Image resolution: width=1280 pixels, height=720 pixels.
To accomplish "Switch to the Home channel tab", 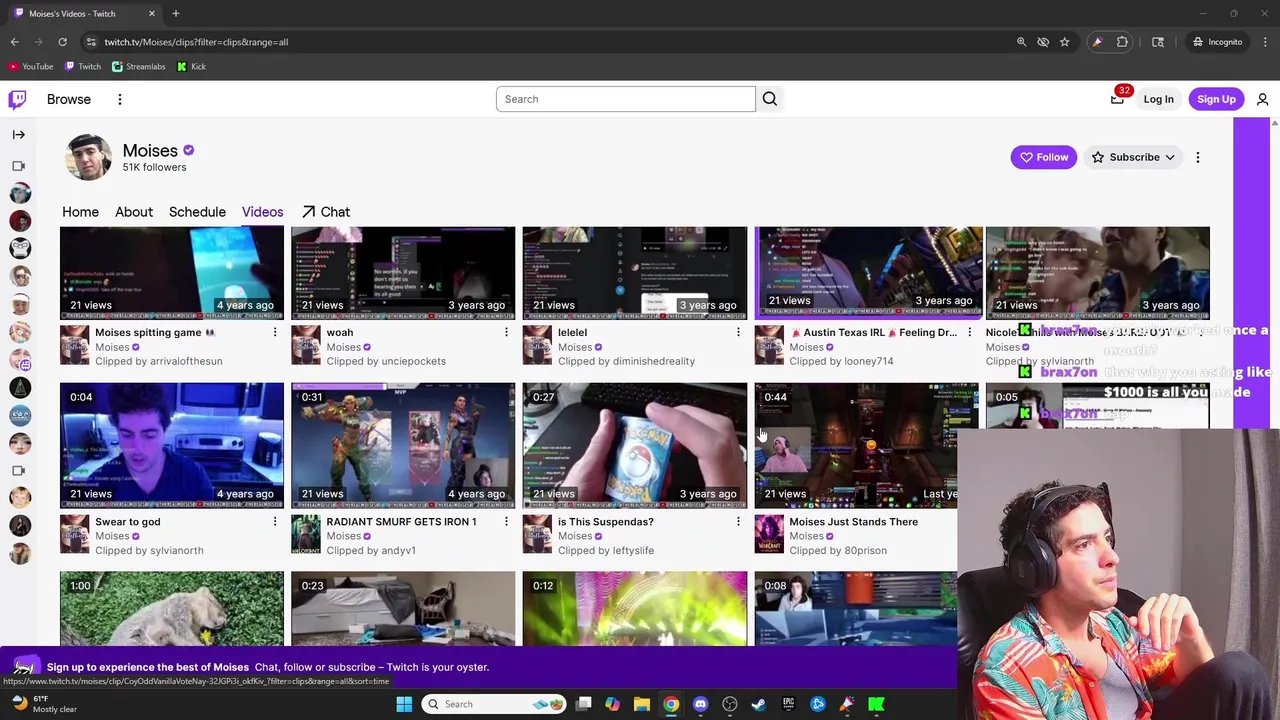I will click(x=80, y=212).
